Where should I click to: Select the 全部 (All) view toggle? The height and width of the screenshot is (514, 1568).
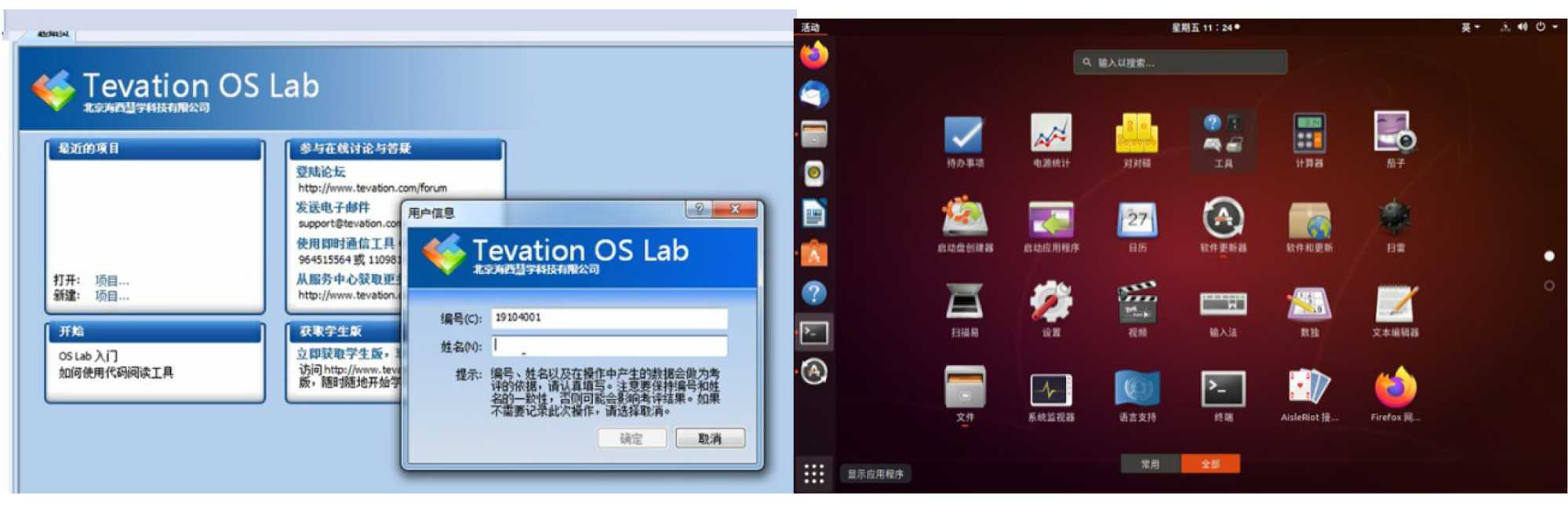[1210, 464]
